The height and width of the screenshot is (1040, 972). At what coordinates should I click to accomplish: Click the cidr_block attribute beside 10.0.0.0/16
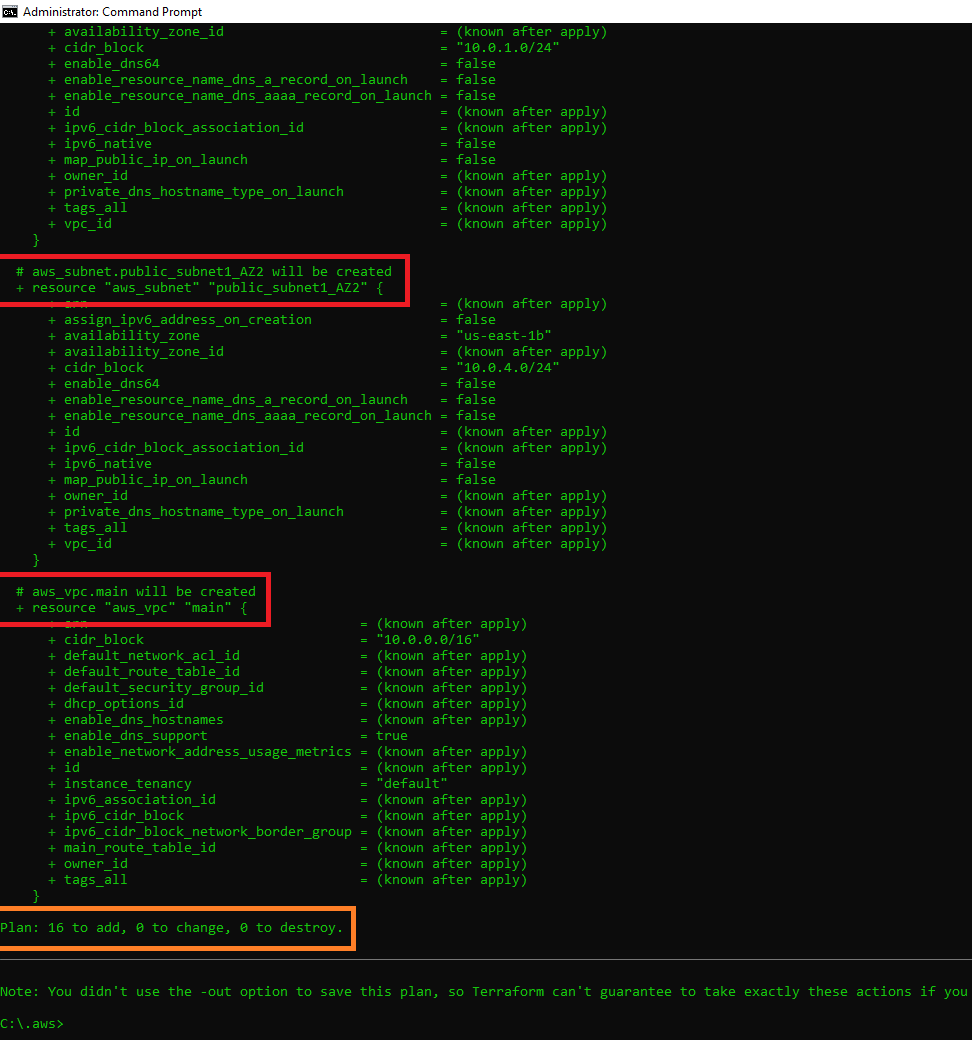104,639
